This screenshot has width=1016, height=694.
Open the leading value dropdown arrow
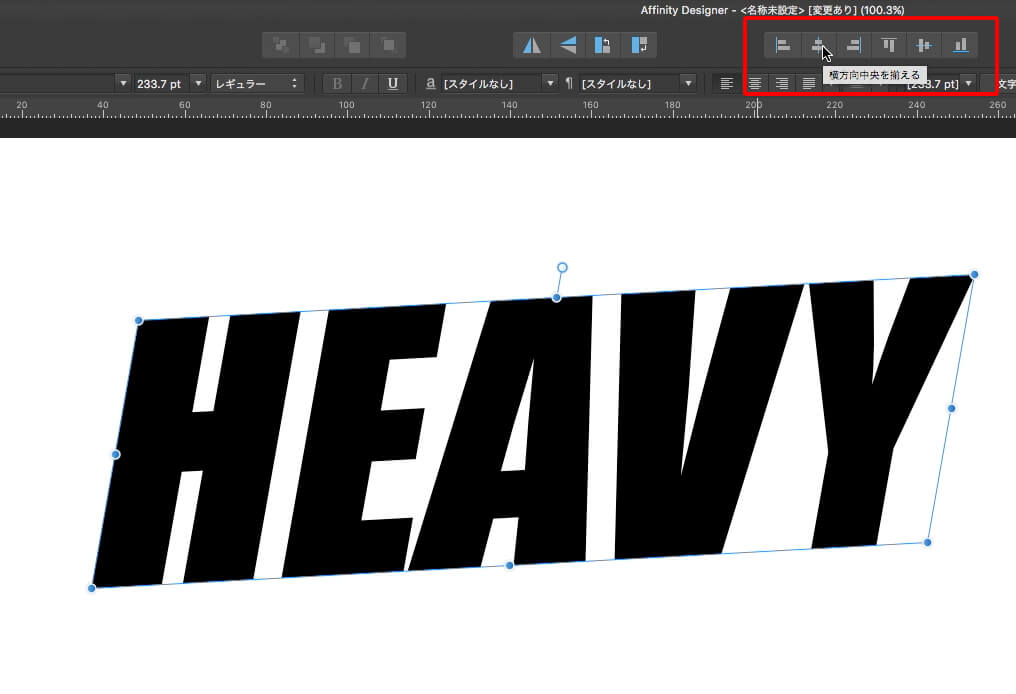tap(969, 84)
